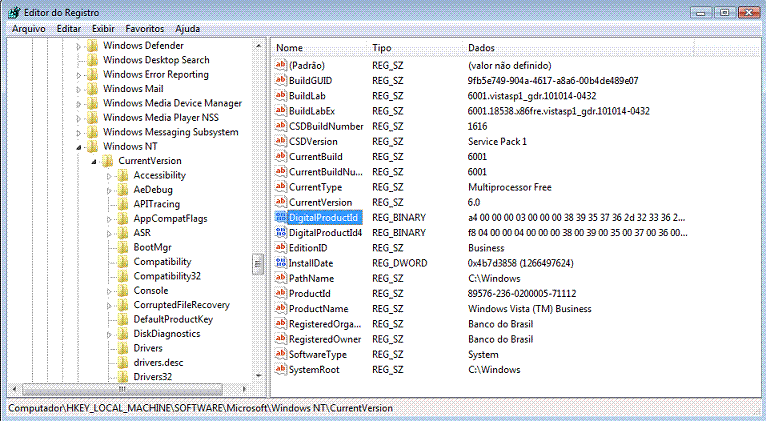Click the ProductName string icon
Image resolution: width=766 pixels, height=421 pixels.
(280, 308)
